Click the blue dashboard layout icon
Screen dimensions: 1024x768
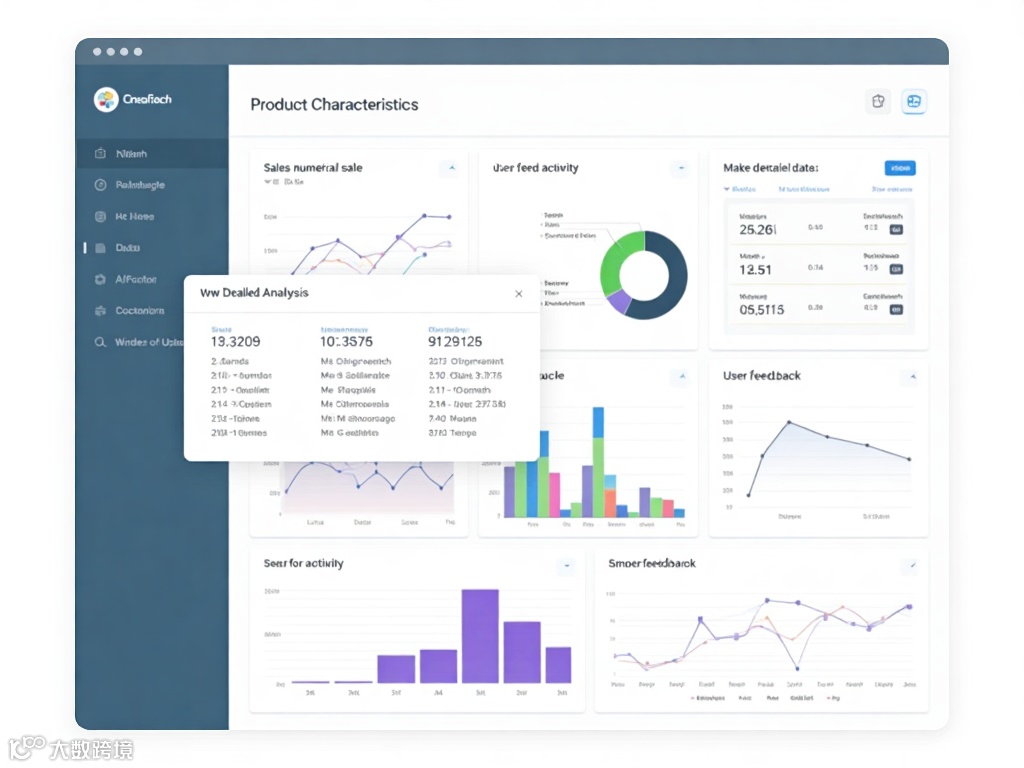914,101
